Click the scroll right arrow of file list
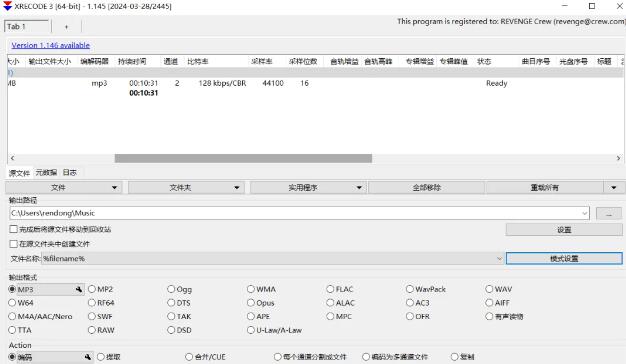The height and width of the screenshot is (364, 626). pos(618,158)
